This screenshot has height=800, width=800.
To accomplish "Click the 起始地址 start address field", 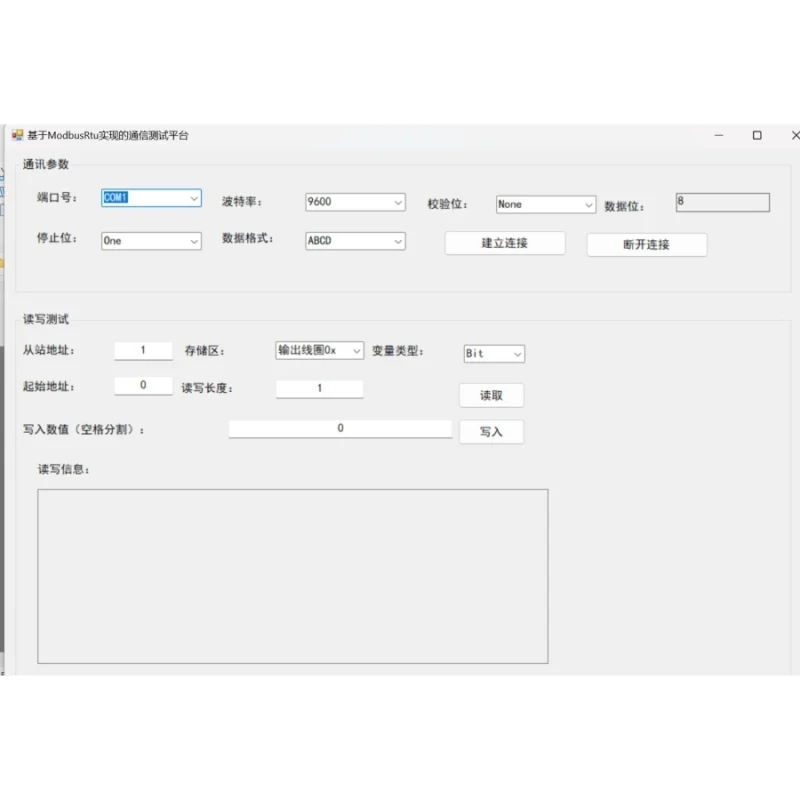I will point(143,385).
